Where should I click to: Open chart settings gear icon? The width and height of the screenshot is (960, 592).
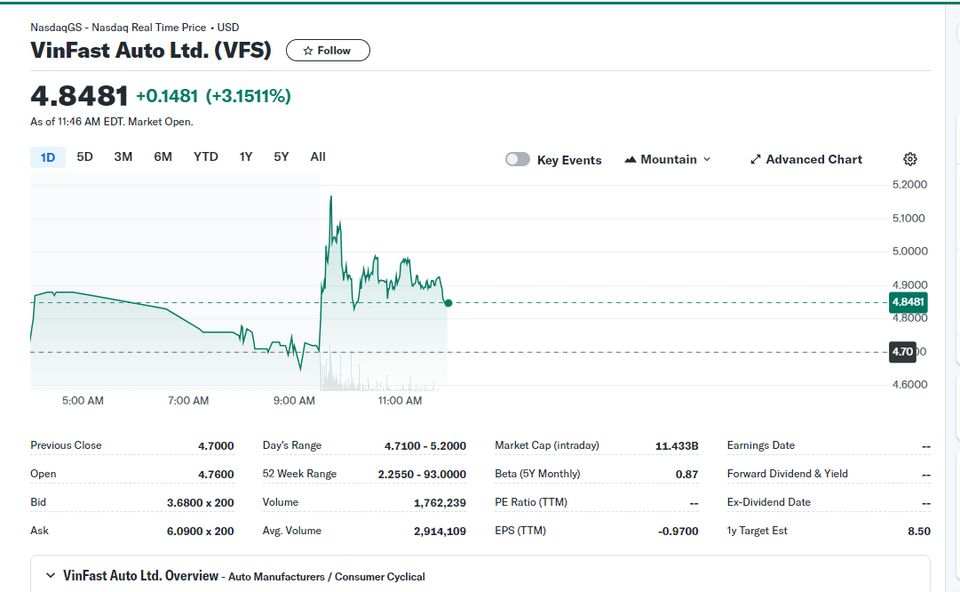[910, 159]
